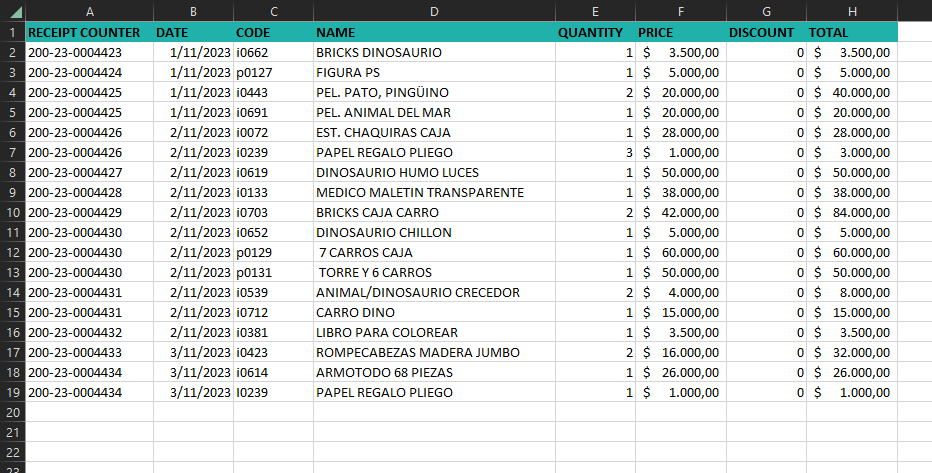Click the DISCOUNT header cell

765,32
